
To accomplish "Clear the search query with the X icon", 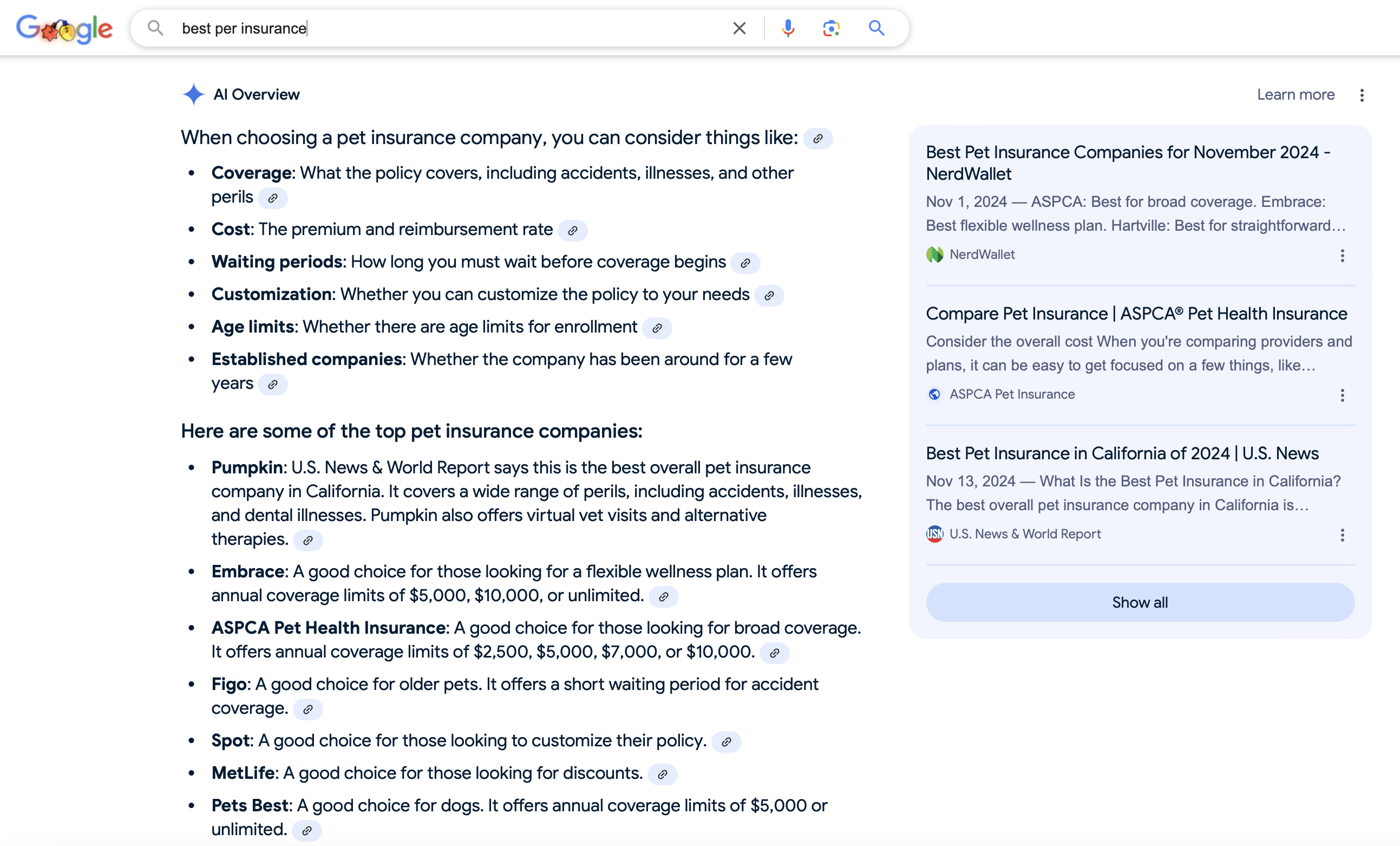I will (x=738, y=28).
